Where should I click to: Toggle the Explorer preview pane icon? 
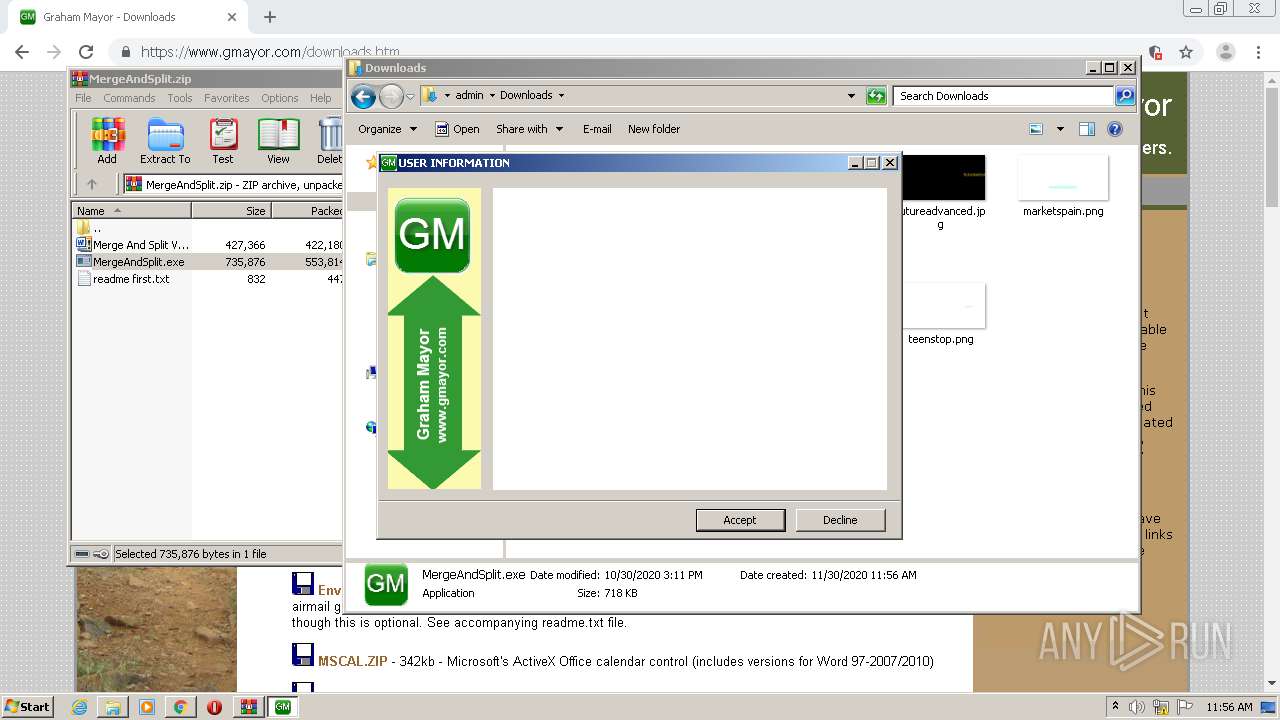[x=1087, y=129]
